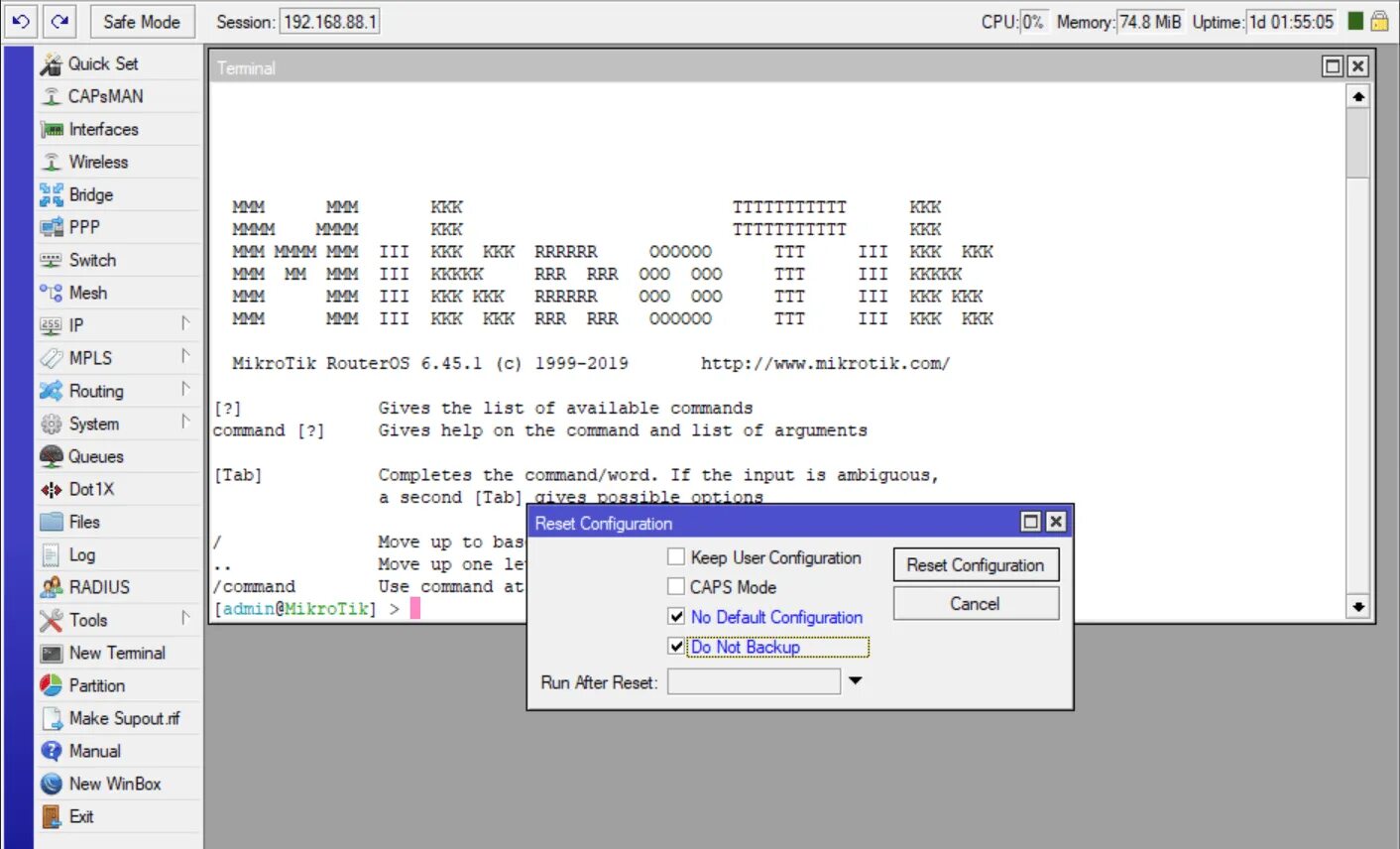Click the Exit door icon
The height and width of the screenshot is (849, 1400).
point(52,817)
